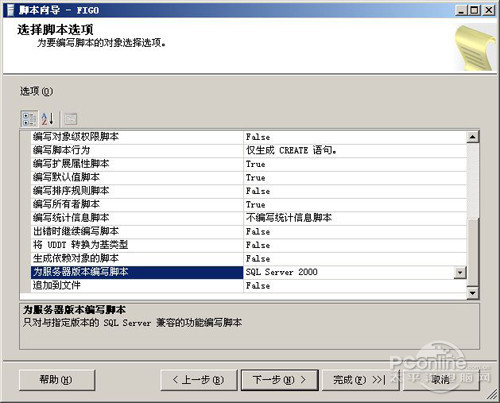Click the 不编写统计信息脚本 value

[289, 218]
